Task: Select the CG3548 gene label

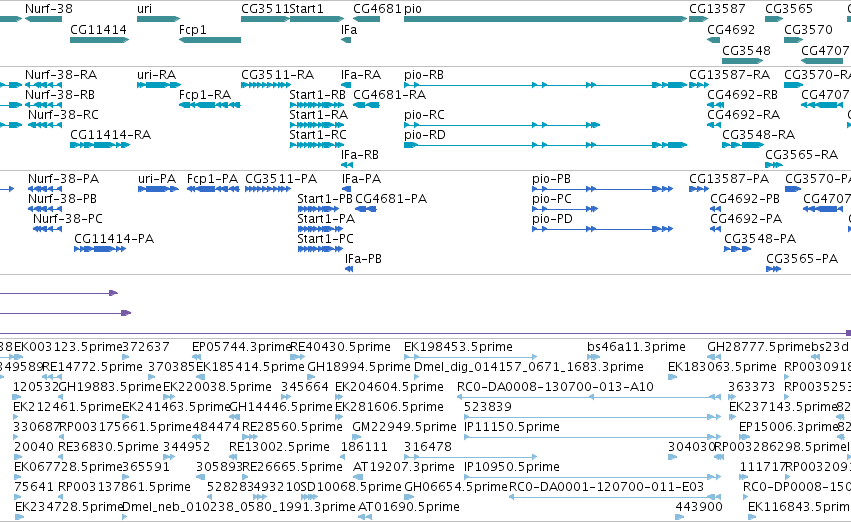Action: click(x=746, y=50)
